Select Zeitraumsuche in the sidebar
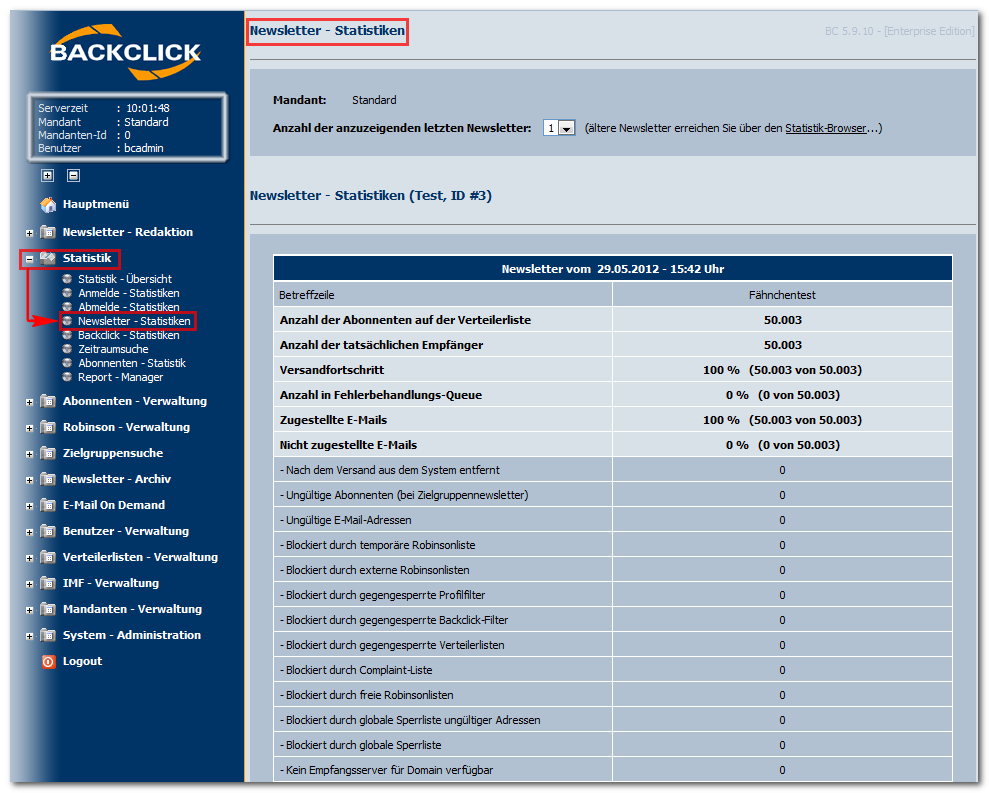This screenshot has width=989, height=793. pyautogui.click(x=113, y=349)
